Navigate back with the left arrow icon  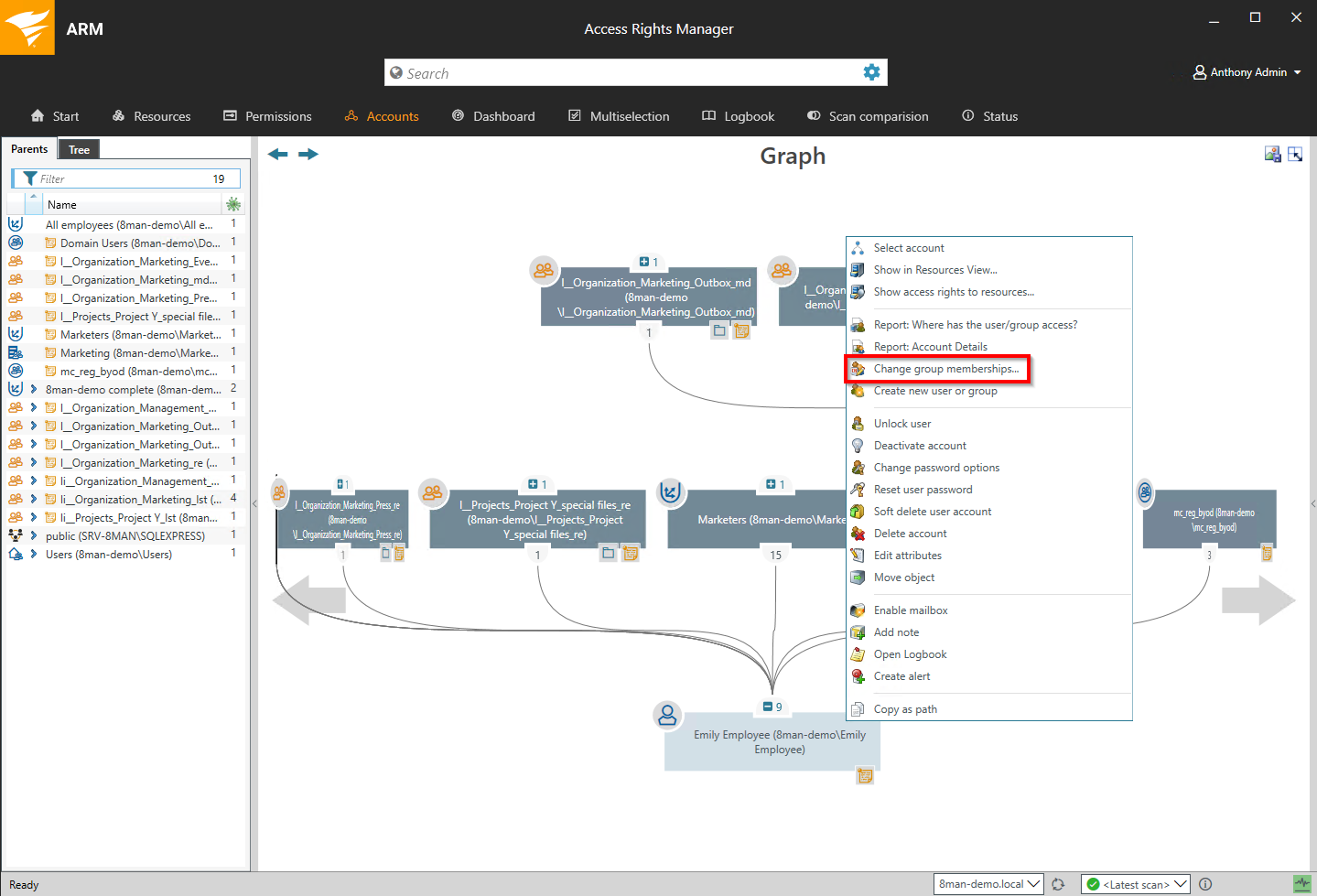coord(278,154)
